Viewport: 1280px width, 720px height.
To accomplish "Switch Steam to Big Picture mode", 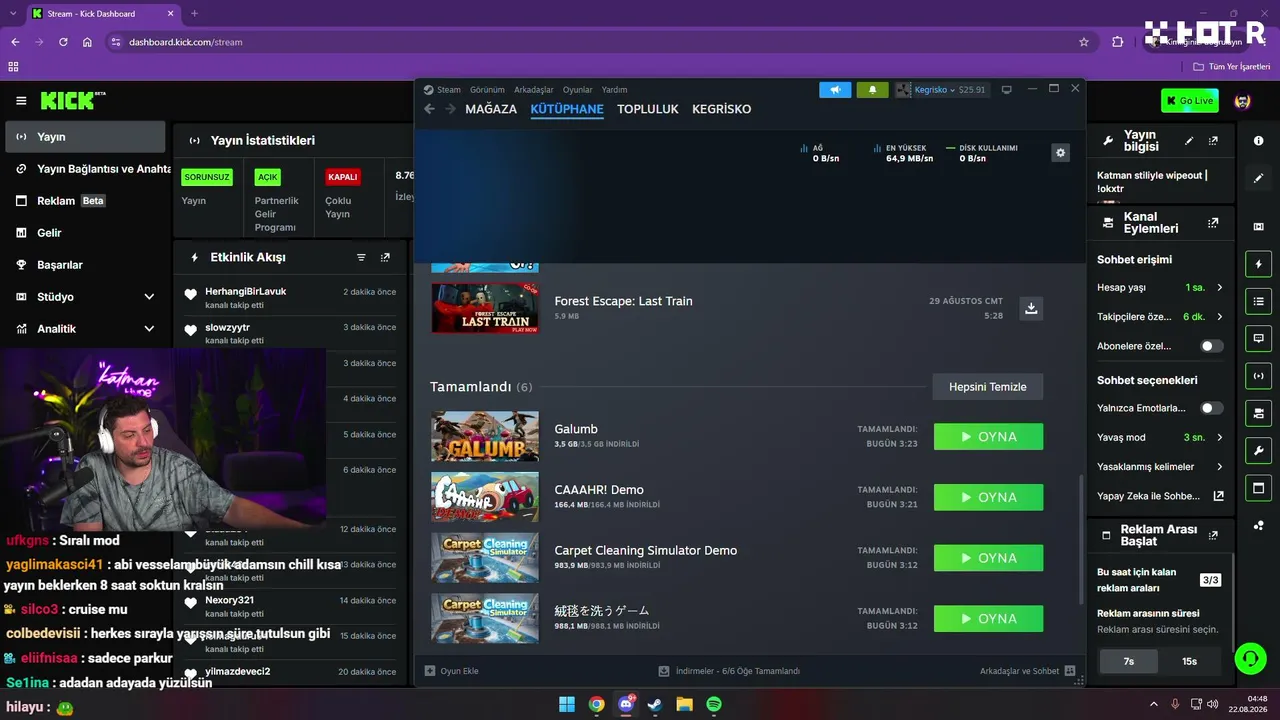I will (1007, 89).
